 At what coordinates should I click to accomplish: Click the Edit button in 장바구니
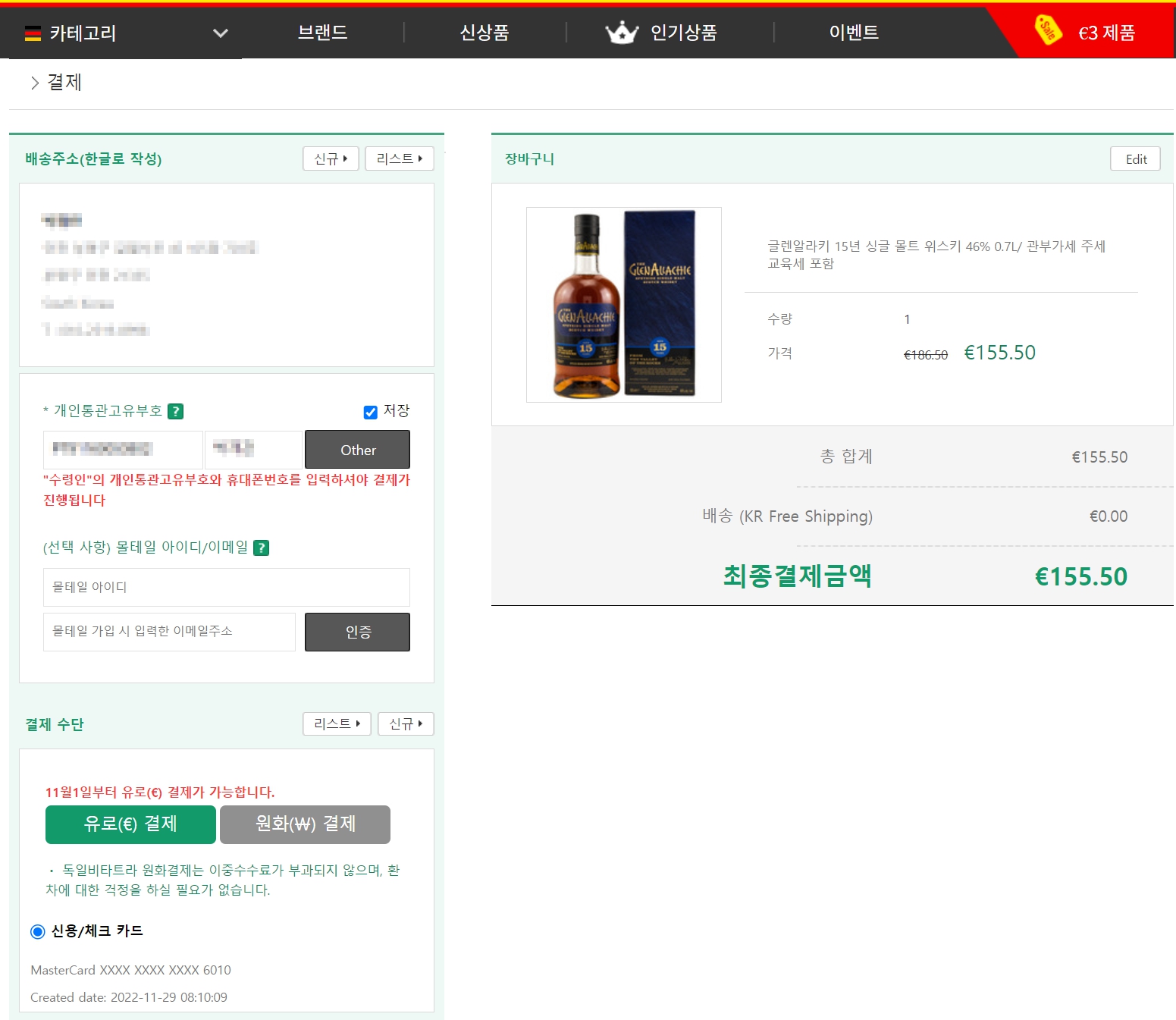click(1136, 158)
